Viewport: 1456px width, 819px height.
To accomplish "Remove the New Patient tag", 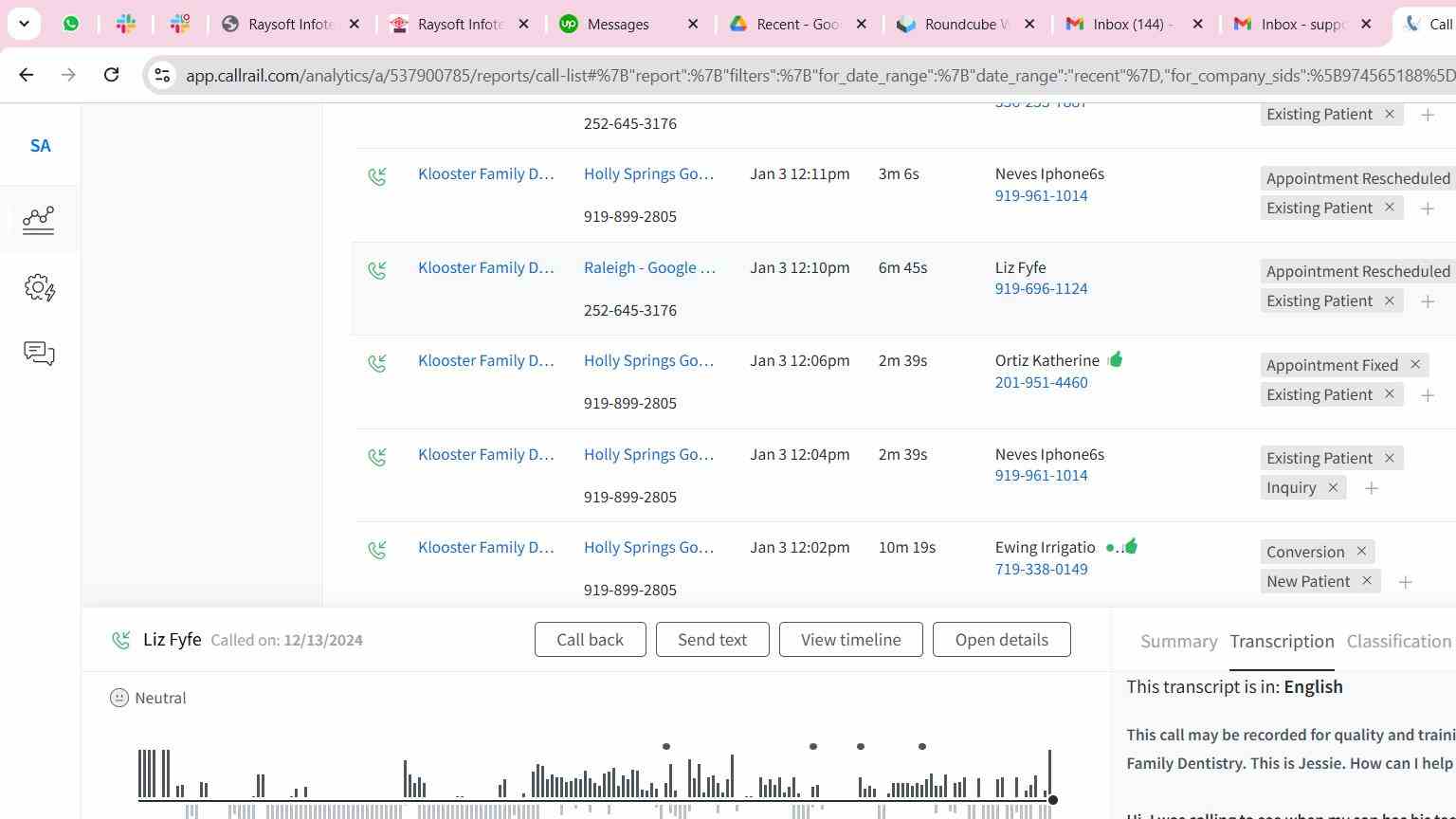I will click(x=1366, y=581).
